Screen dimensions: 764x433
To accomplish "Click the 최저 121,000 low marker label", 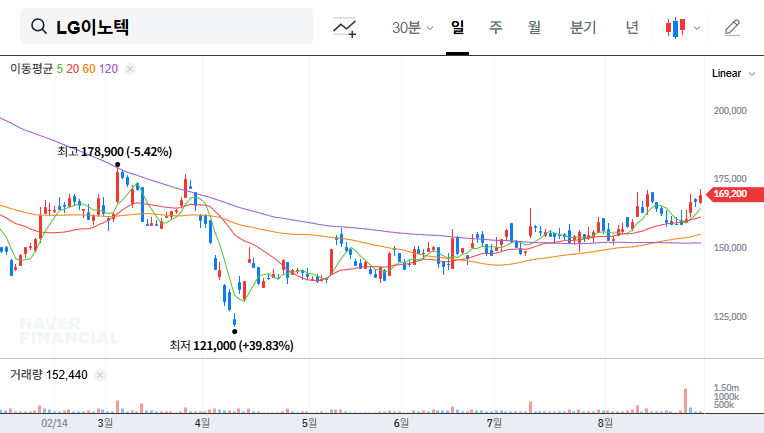I will (231, 345).
